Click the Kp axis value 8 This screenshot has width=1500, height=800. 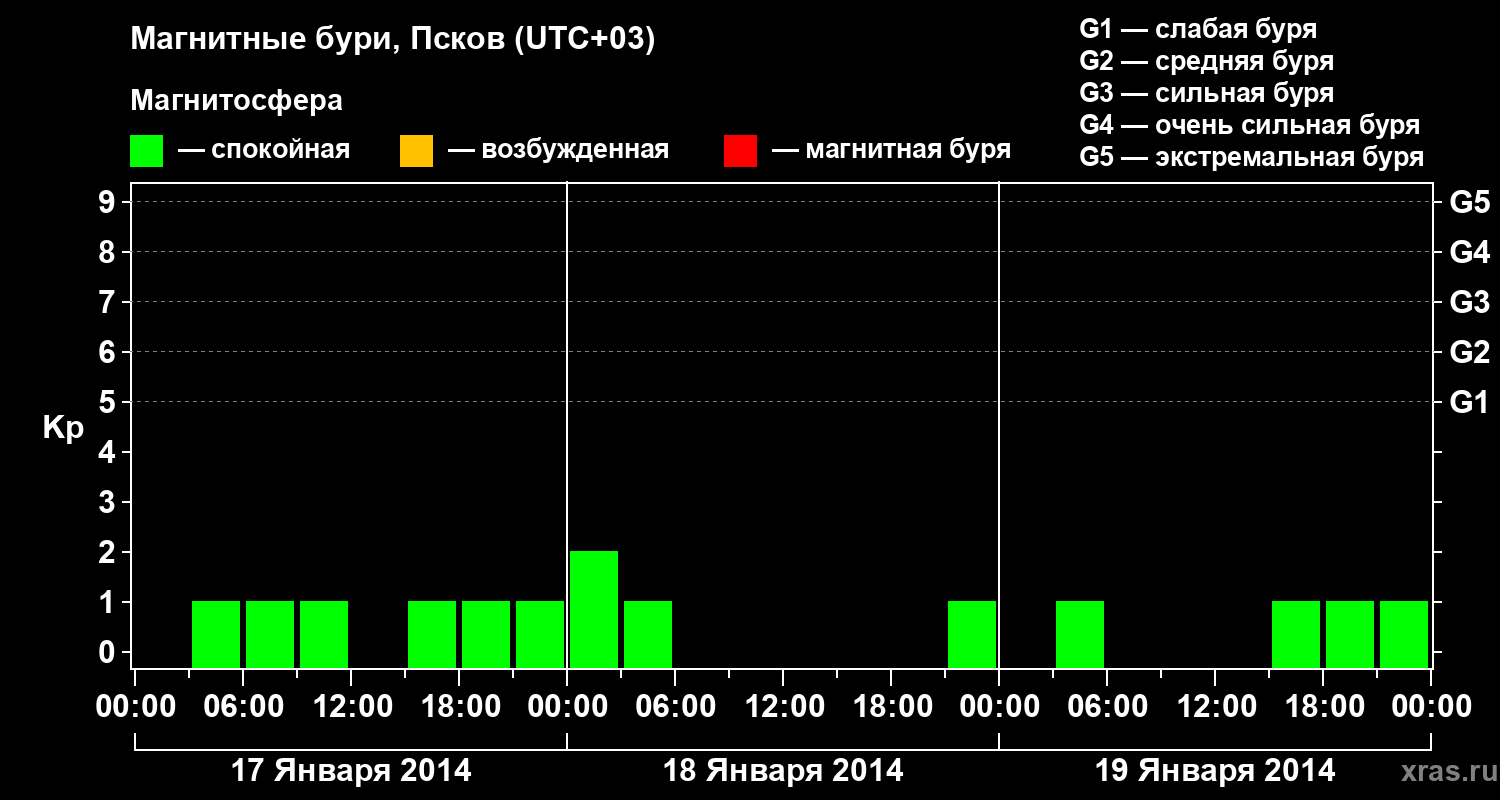109,252
